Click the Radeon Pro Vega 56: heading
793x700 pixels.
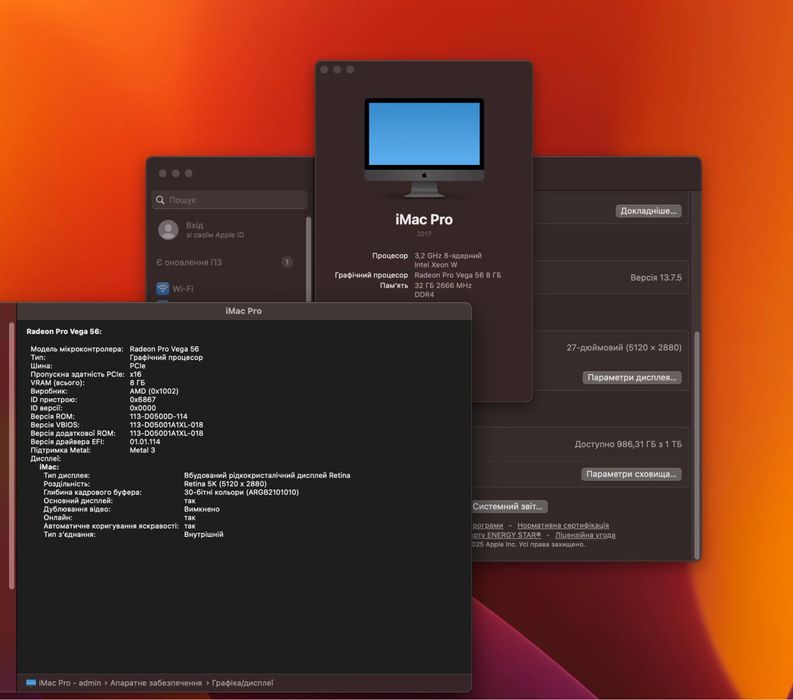click(64, 331)
